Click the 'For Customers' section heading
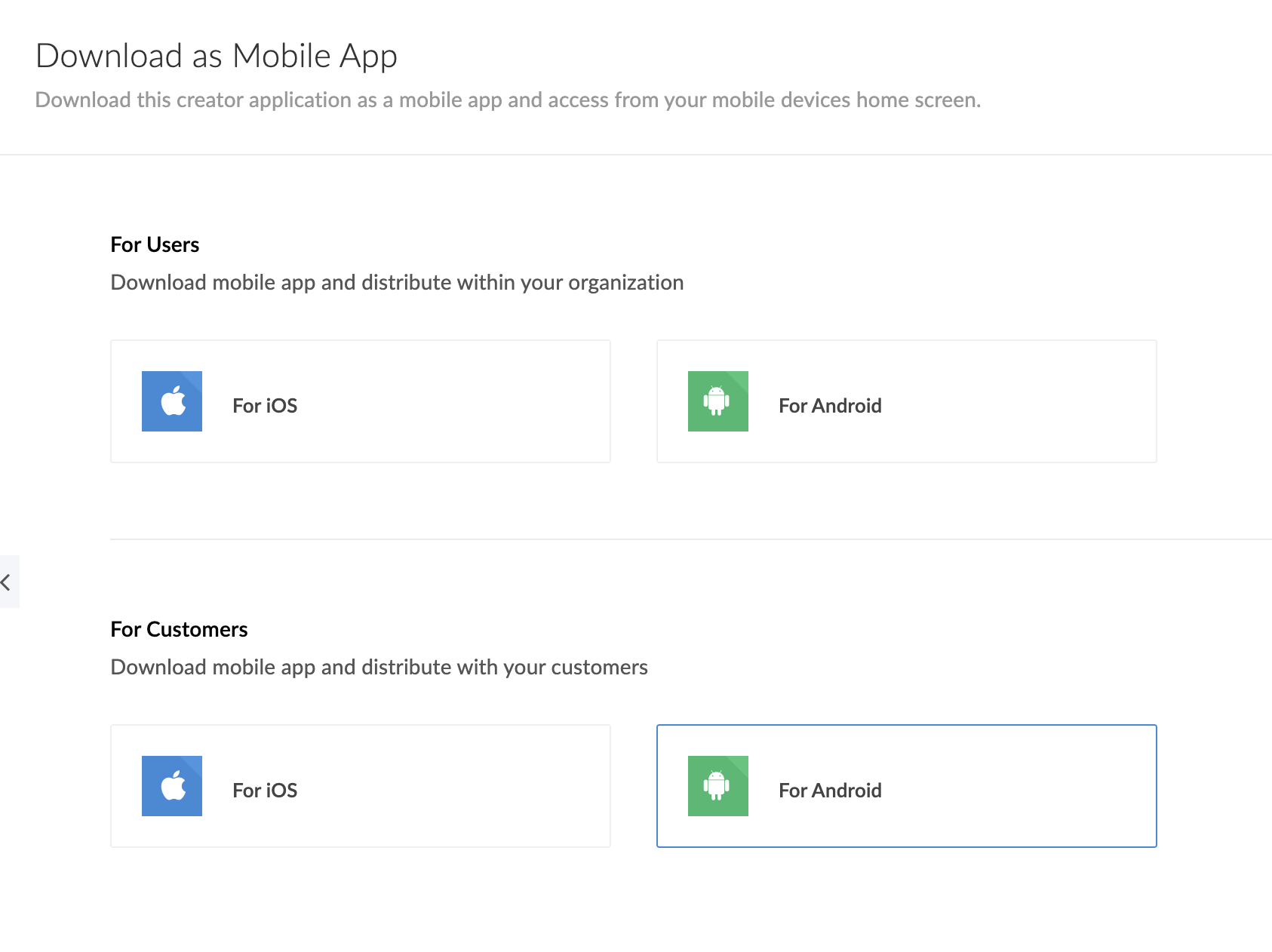Viewport: 1272px width, 952px height. [179, 628]
